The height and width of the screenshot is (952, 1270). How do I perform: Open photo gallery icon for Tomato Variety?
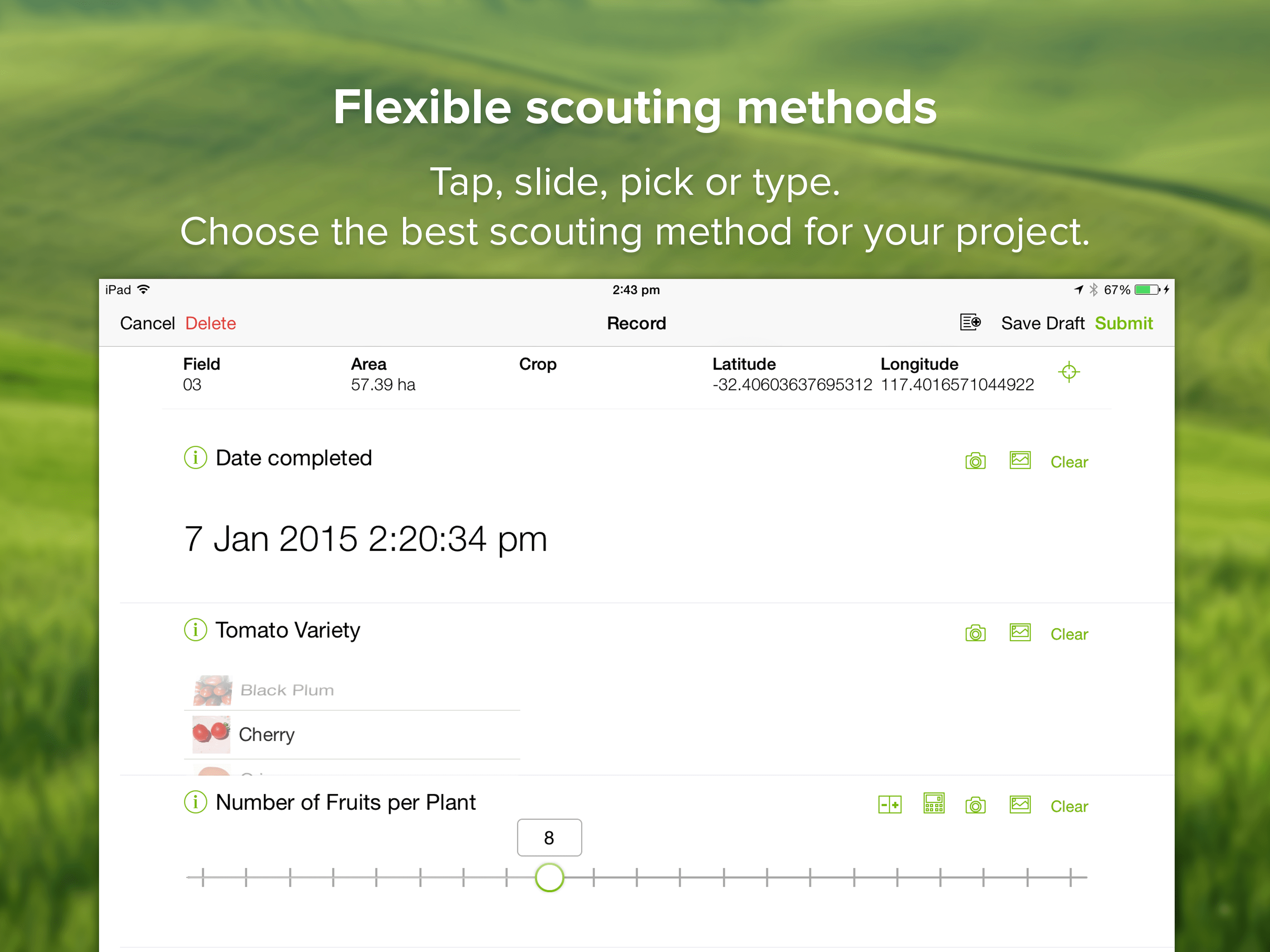pos(1020,633)
